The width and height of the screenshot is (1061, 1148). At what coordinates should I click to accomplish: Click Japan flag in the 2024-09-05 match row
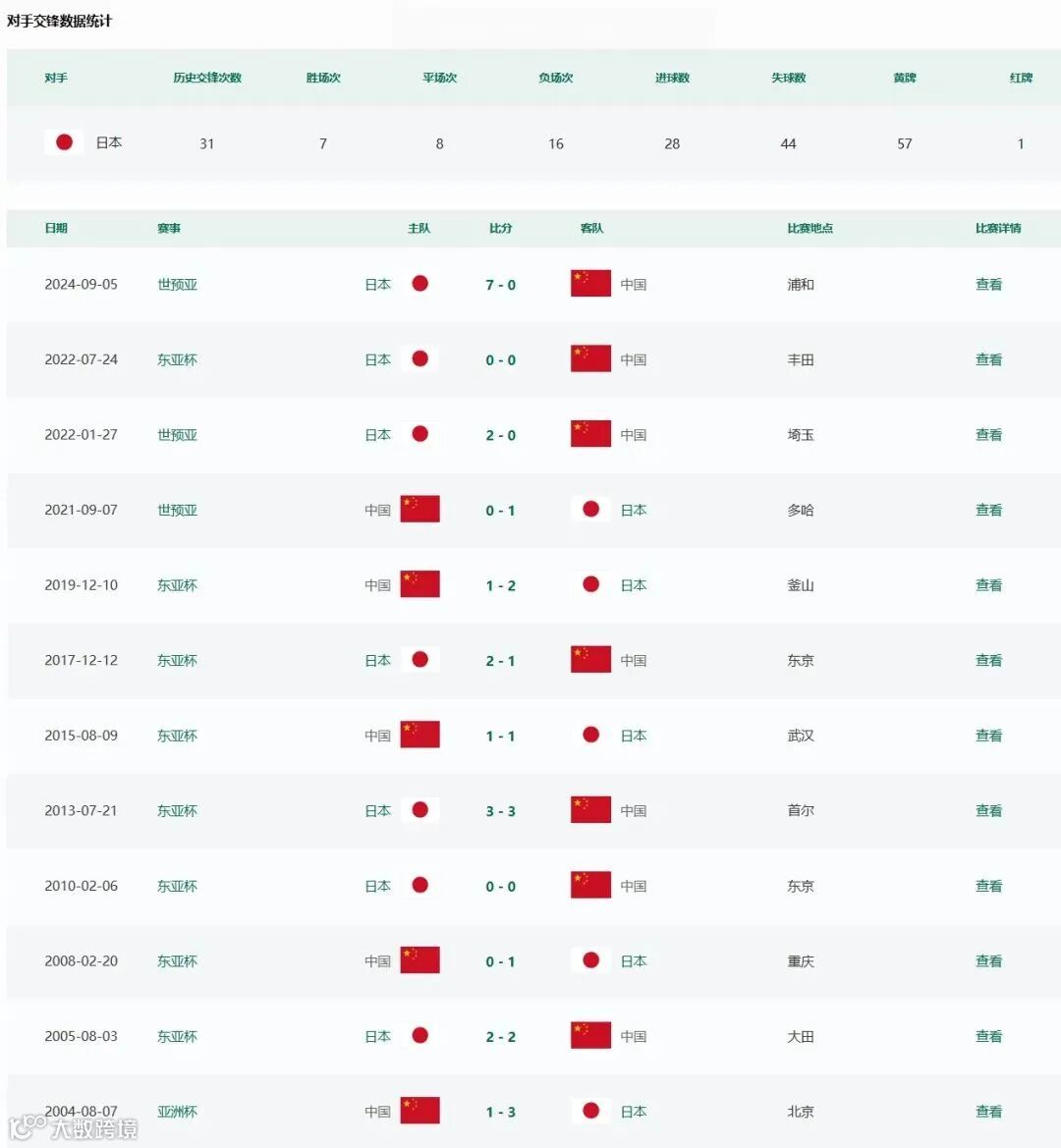click(419, 284)
